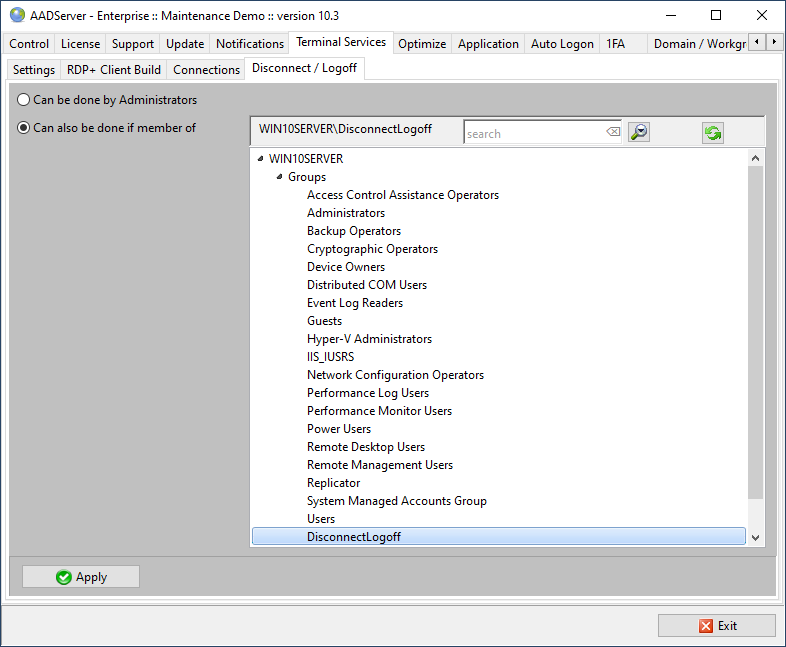Clear the search field with the X icon

click(613, 133)
